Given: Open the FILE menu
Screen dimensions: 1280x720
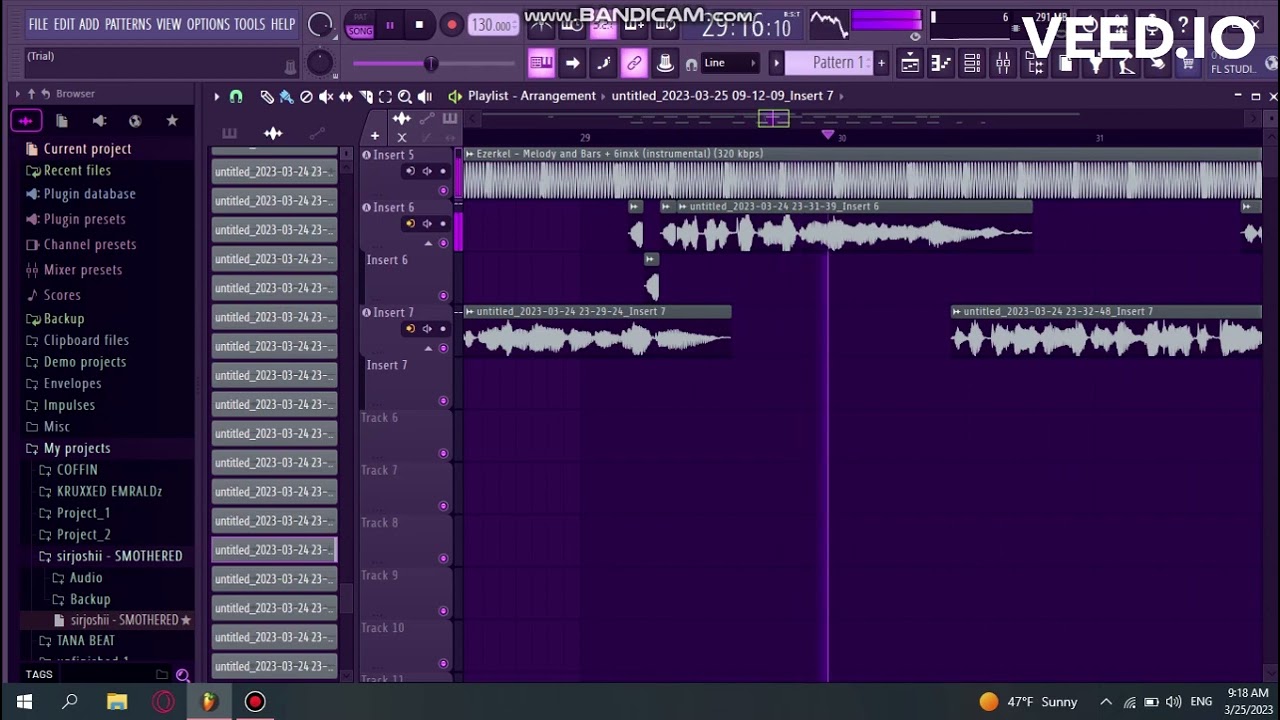Looking at the screenshot, I should (x=38, y=24).
